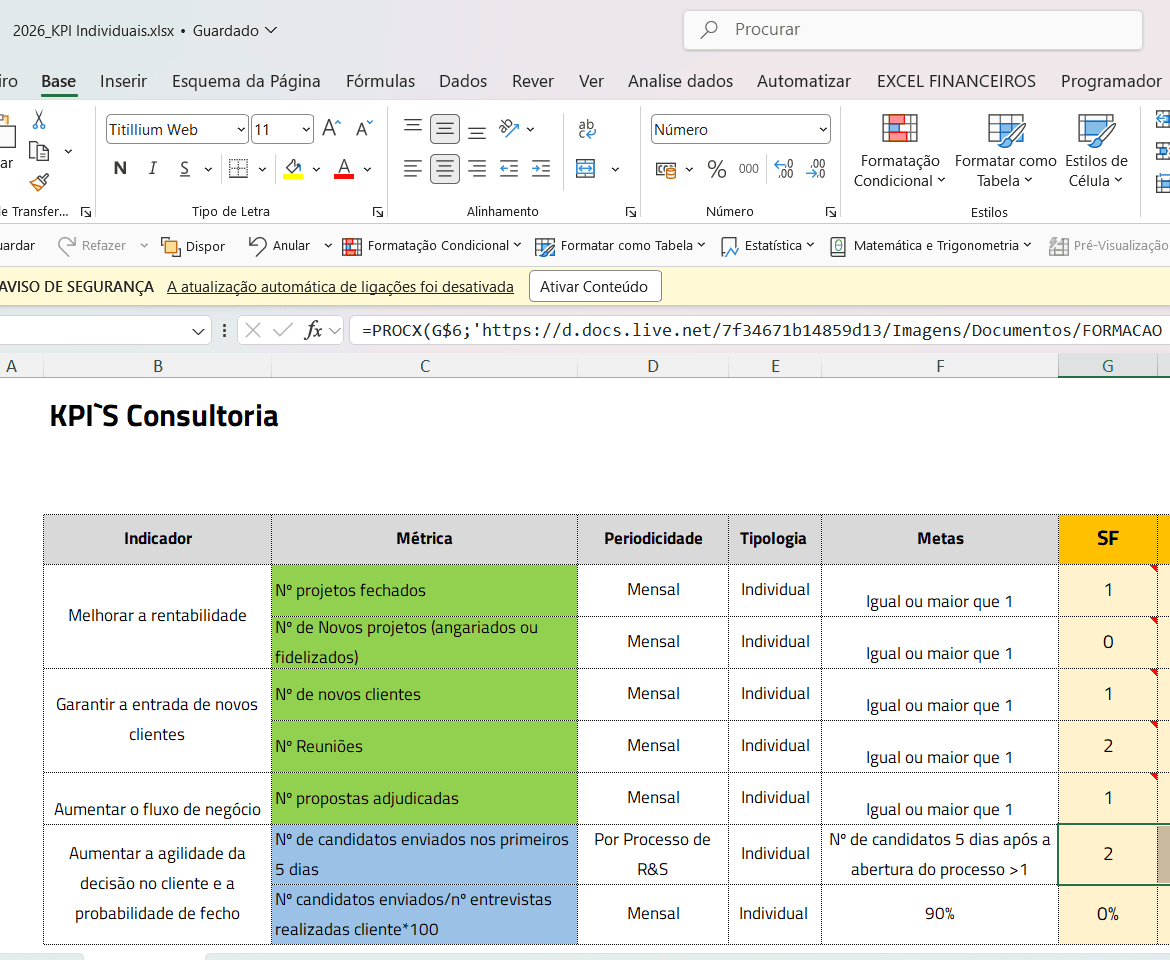
Task: Align text left icon
Action: point(413,169)
